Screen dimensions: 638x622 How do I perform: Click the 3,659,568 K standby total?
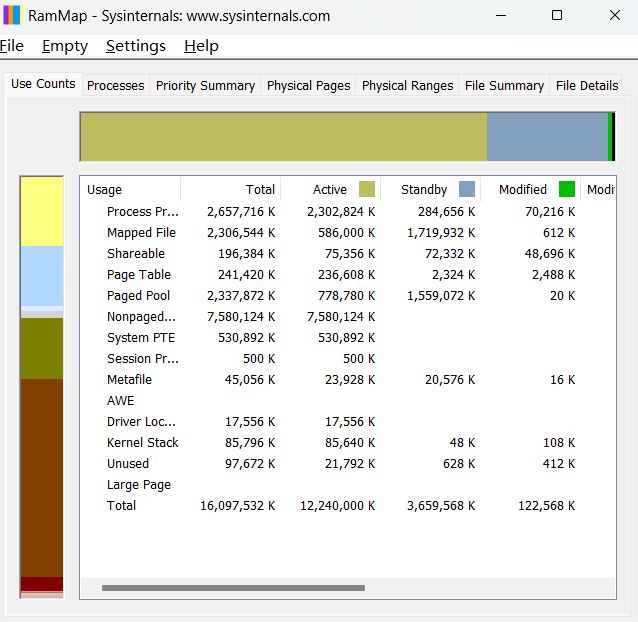click(441, 506)
